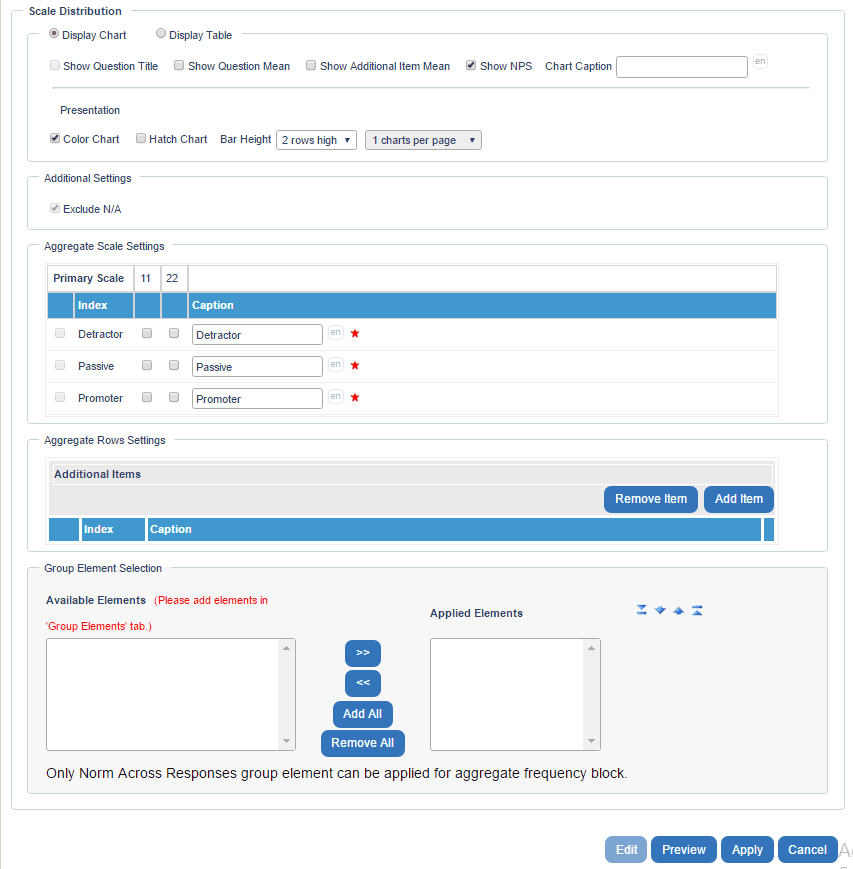Viewport: 853px width, 869px height.
Task: Click Available Elements list scroll-down arrow
Action: coord(287,741)
